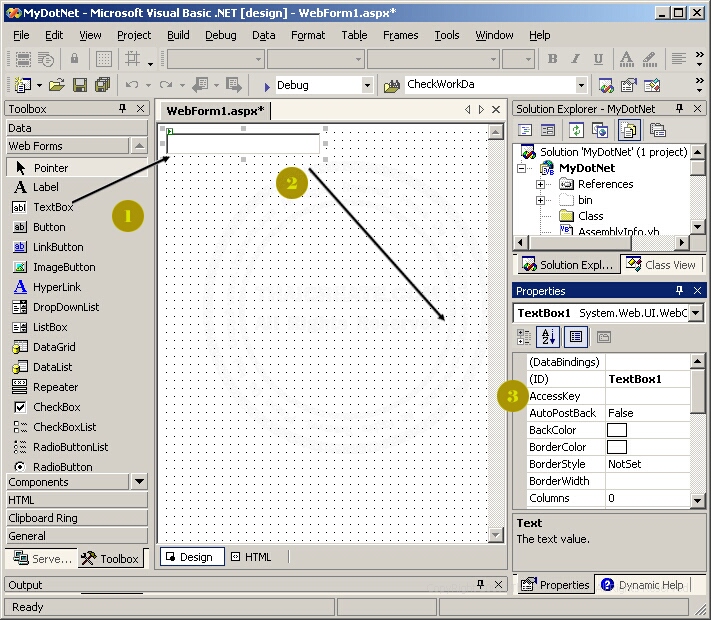Choose the RadioButton control
Screen dimensions: 711x620
[x=63, y=466]
